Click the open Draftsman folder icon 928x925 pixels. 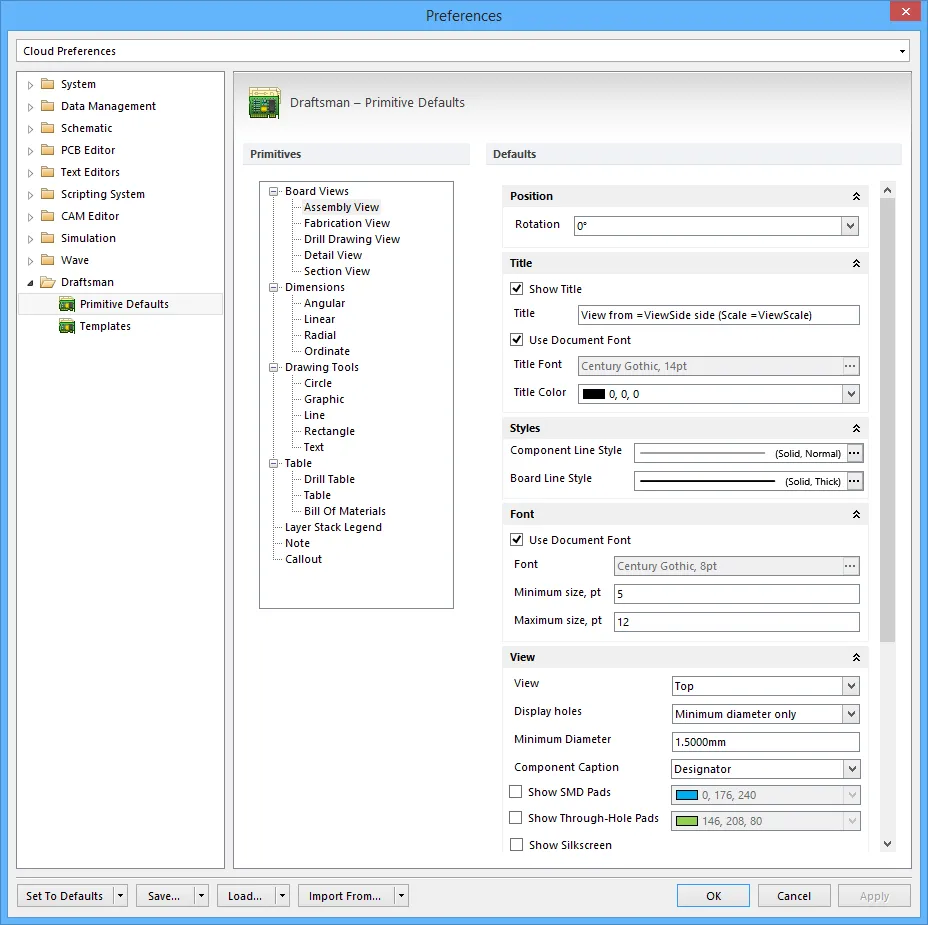[47, 282]
